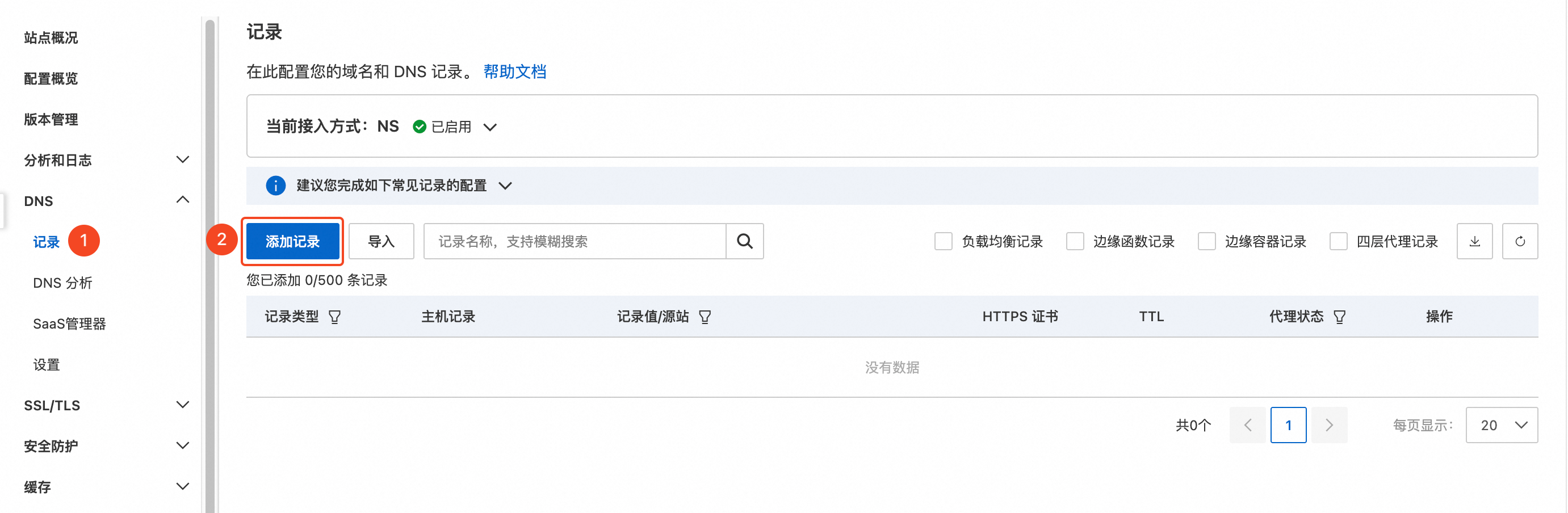Open 配置概览 in the sidebar
1568x513 pixels.
pyautogui.click(x=51, y=78)
